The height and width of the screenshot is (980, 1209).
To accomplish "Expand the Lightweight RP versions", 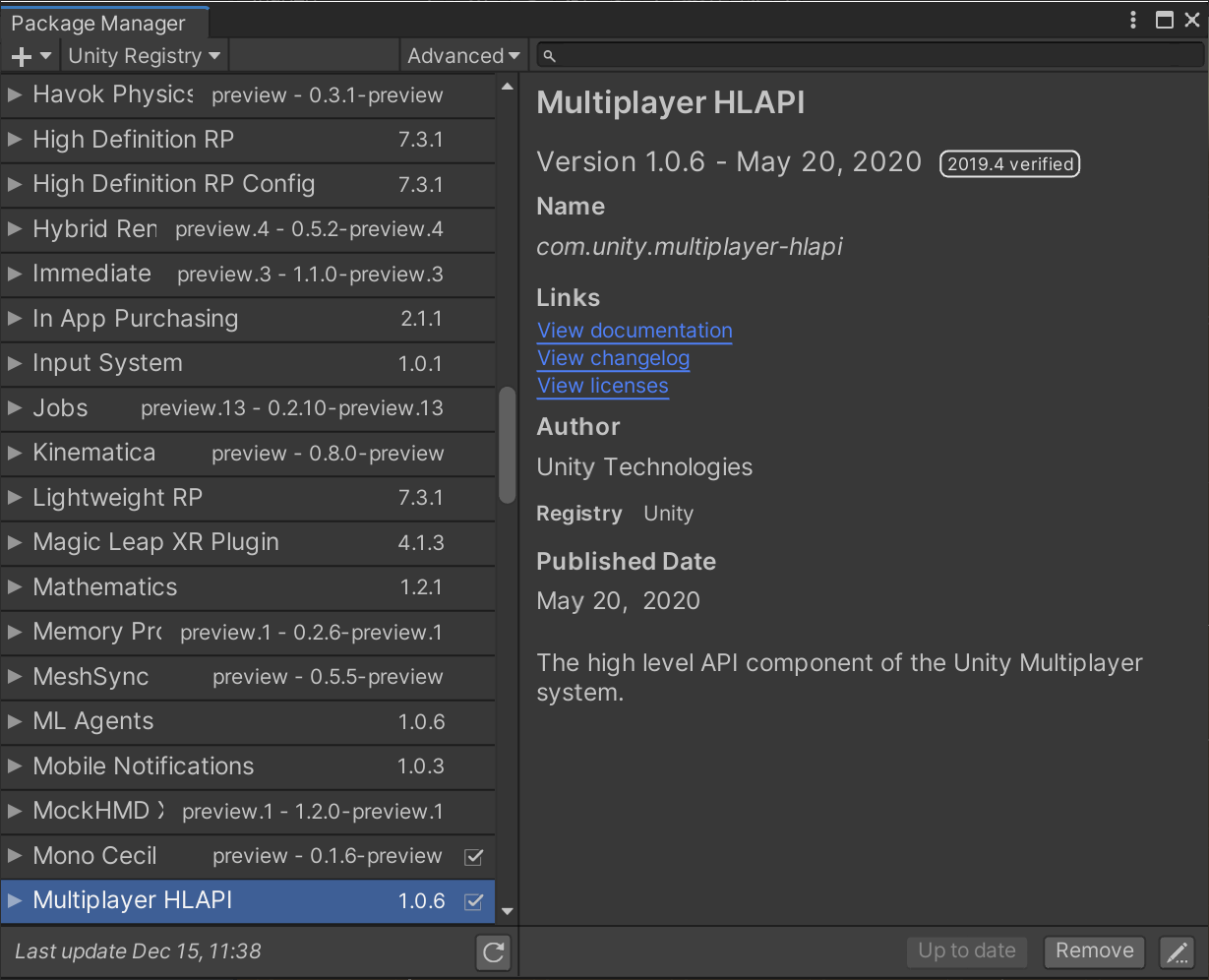I will tap(15, 498).
